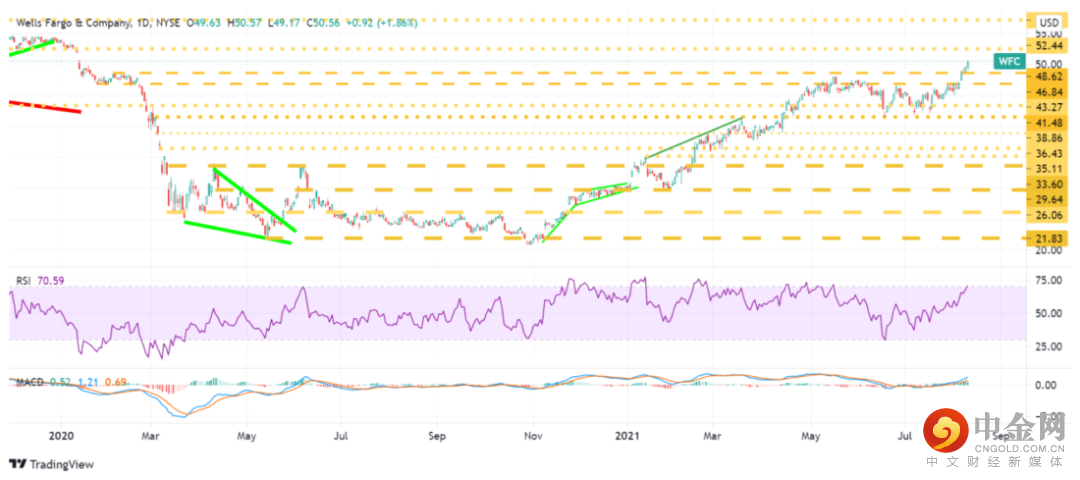Select the red trend line drawing

tap(45, 107)
